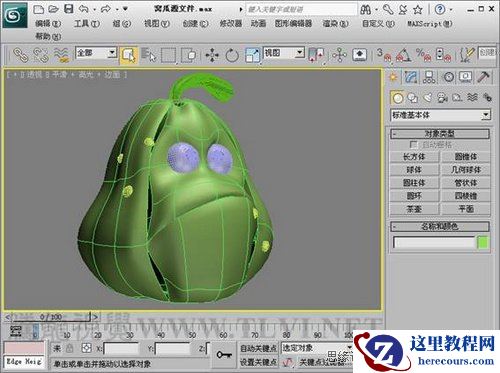The image size is (500, 373).
Task: Click the 长方体 box button
Action: 414,157
